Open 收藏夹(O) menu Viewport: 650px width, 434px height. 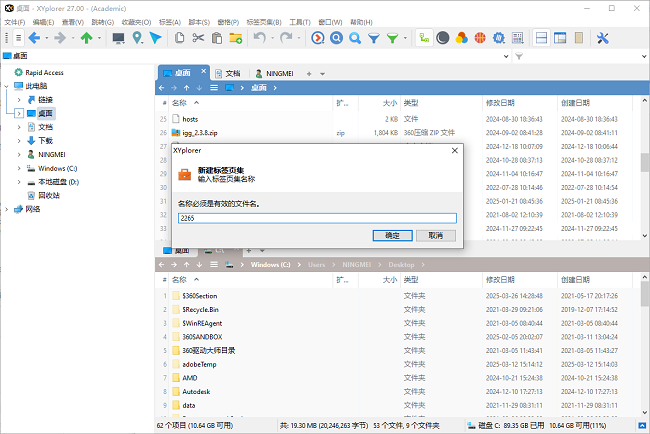point(136,22)
